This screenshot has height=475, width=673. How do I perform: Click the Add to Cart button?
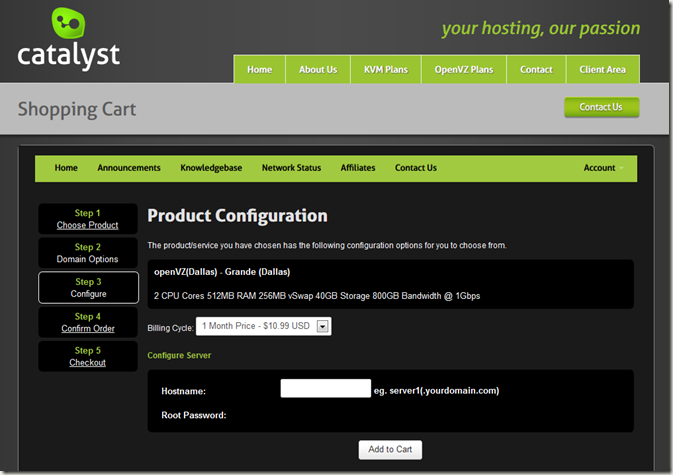(390, 450)
